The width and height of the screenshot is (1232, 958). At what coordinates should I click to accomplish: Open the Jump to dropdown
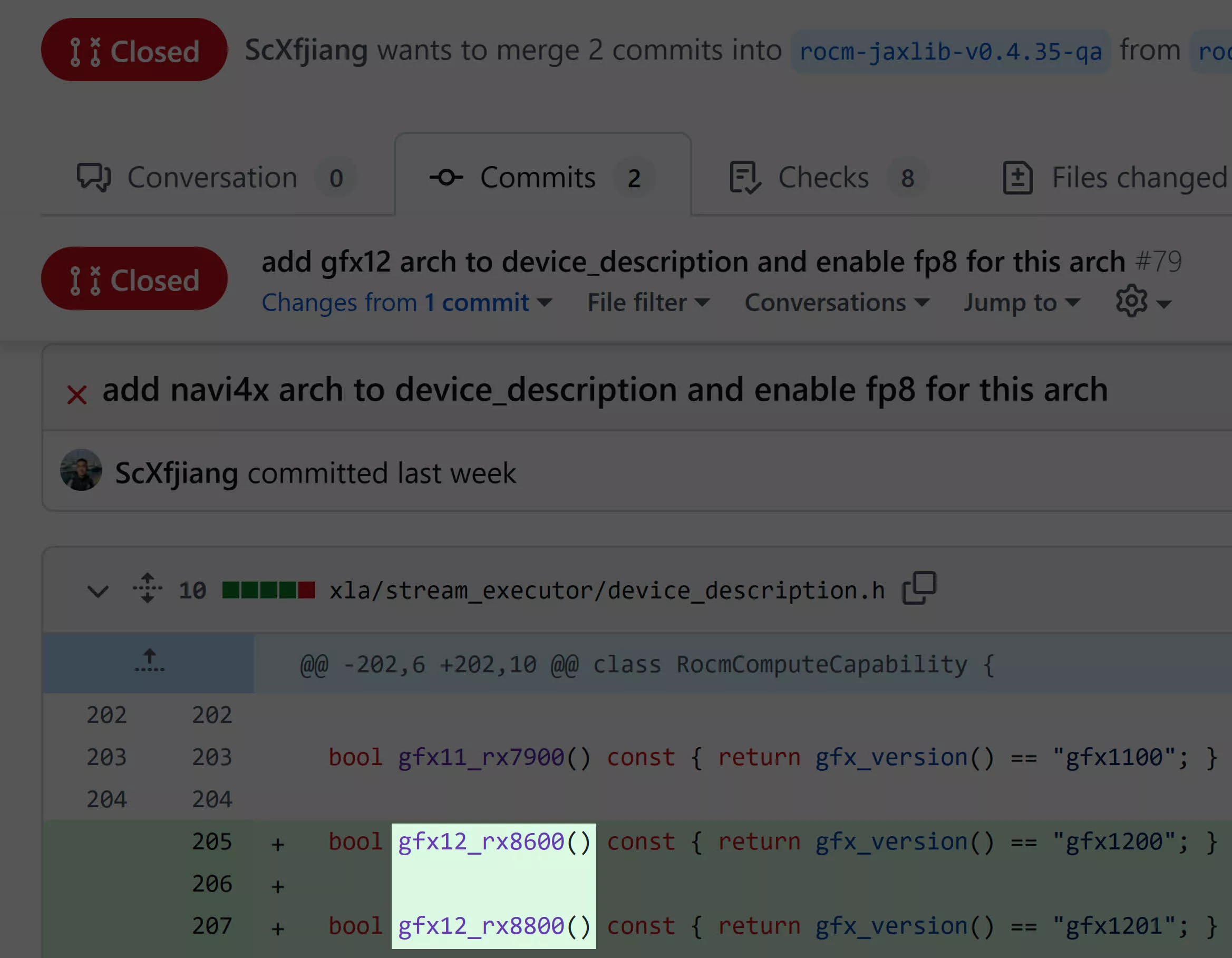[1021, 303]
